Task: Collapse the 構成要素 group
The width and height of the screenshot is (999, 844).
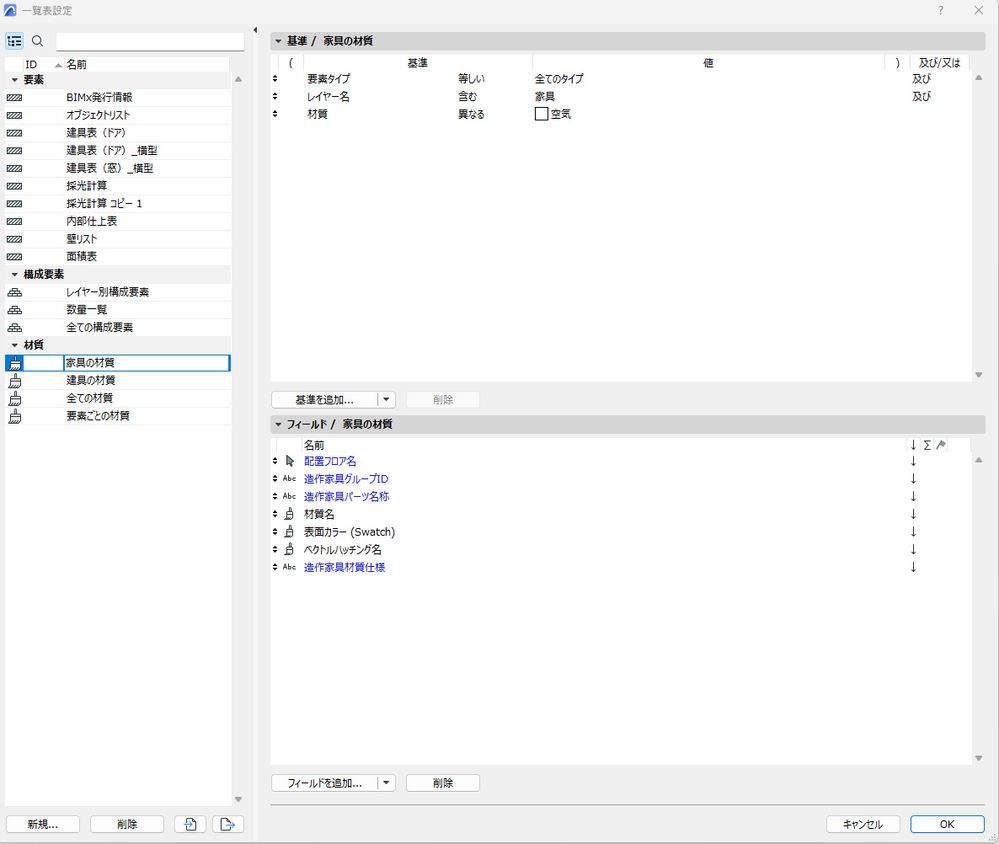Action: tap(15, 275)
